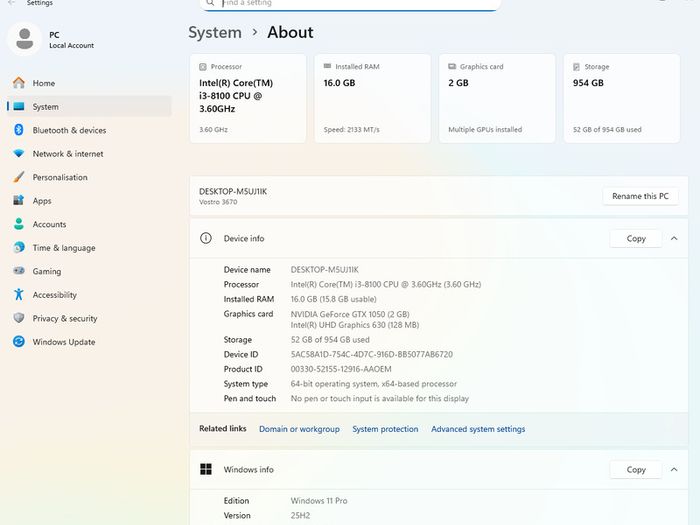Click the Time & language globe icon
Image resolution: width=700 pixels, height=525 pixels.
click(x=19, y=247)
